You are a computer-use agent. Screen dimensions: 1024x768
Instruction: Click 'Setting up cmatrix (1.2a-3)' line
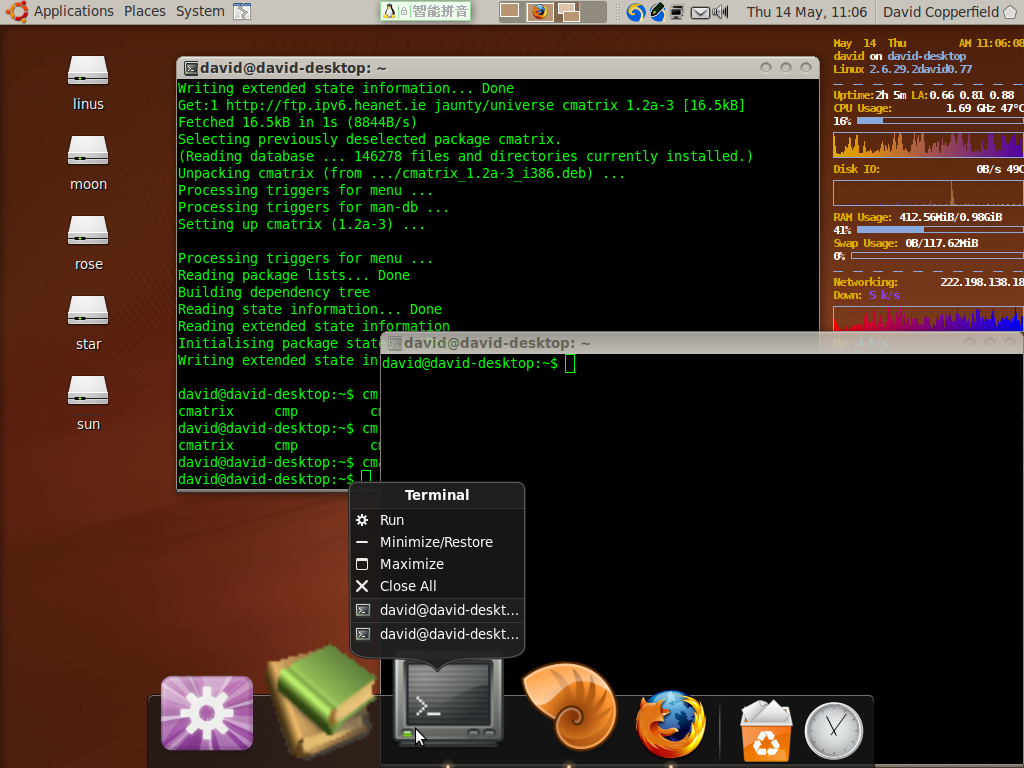click(x=301, y=224)
